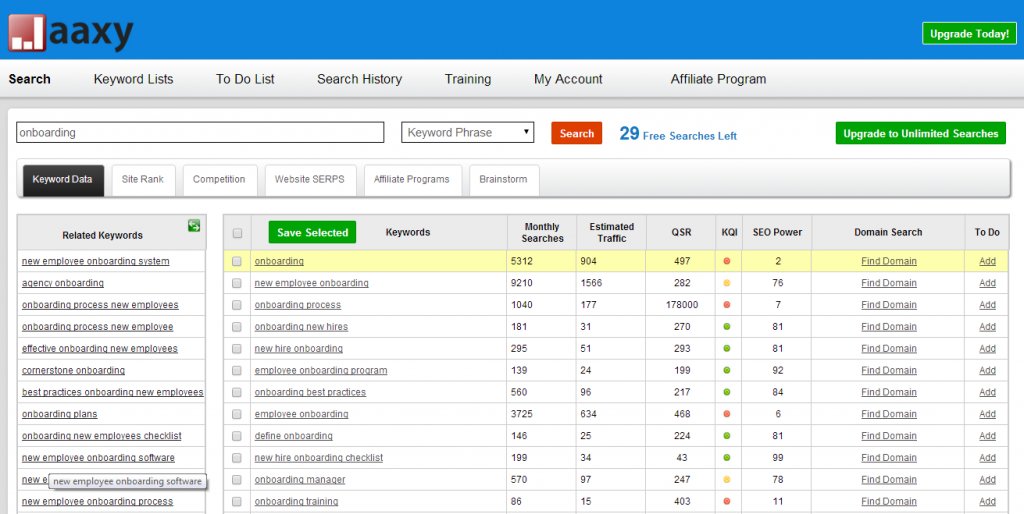Click green KQI dot for new hire onboarding
This screenshot has height=514, width=1024.
(727, 349)
